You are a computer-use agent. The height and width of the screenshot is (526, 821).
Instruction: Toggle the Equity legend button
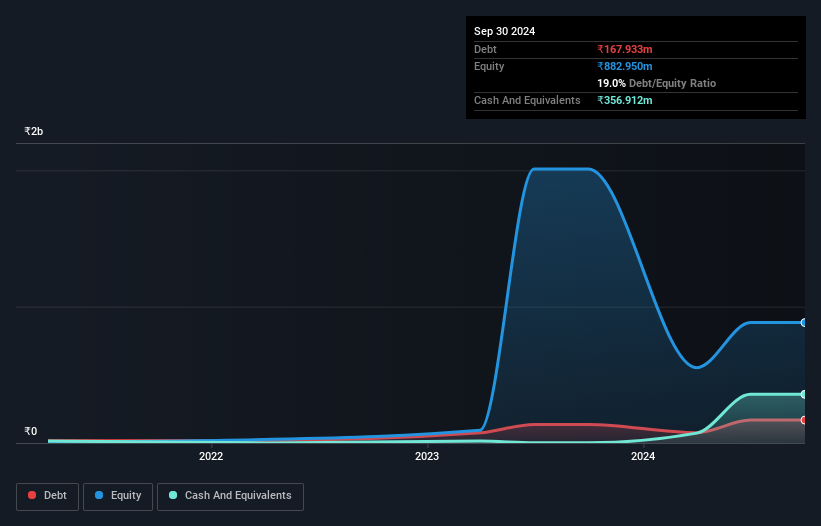(x=118, y=496)
